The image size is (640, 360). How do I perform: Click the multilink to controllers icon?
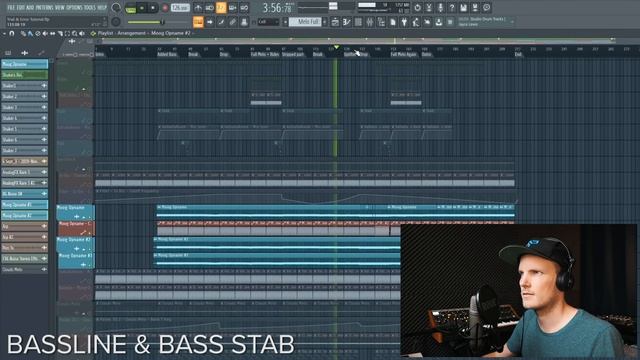coord(244,22)
